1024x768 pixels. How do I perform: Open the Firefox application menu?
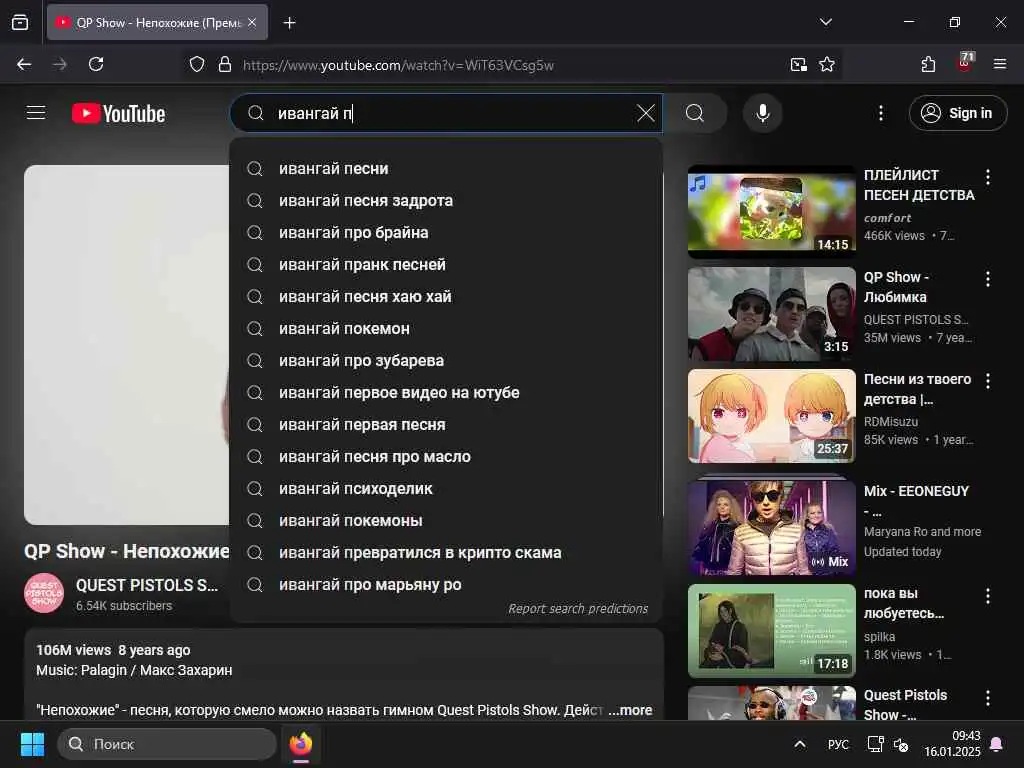tap(1000, 64)
